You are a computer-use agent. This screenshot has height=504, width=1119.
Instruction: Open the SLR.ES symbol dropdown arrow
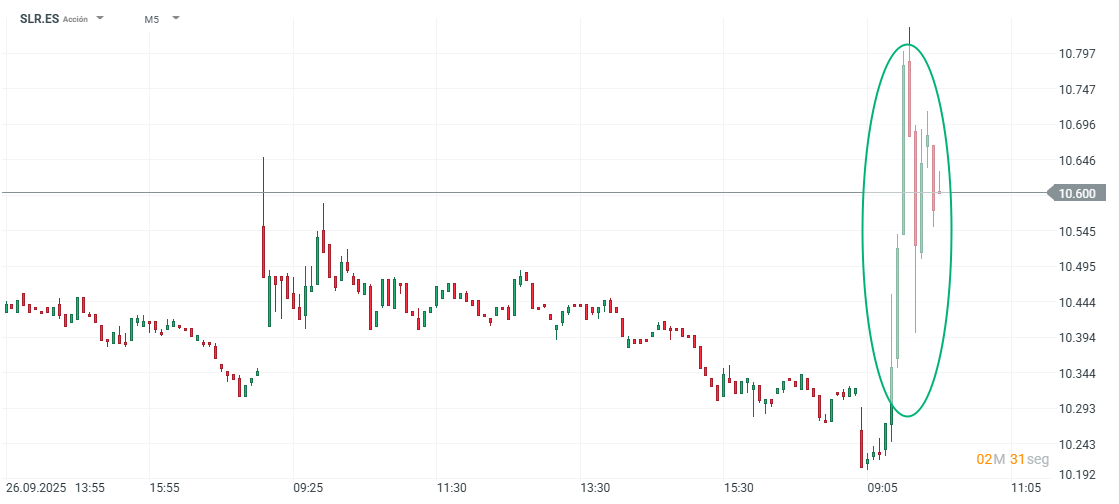pyautogui.click(x=100, y=18)
